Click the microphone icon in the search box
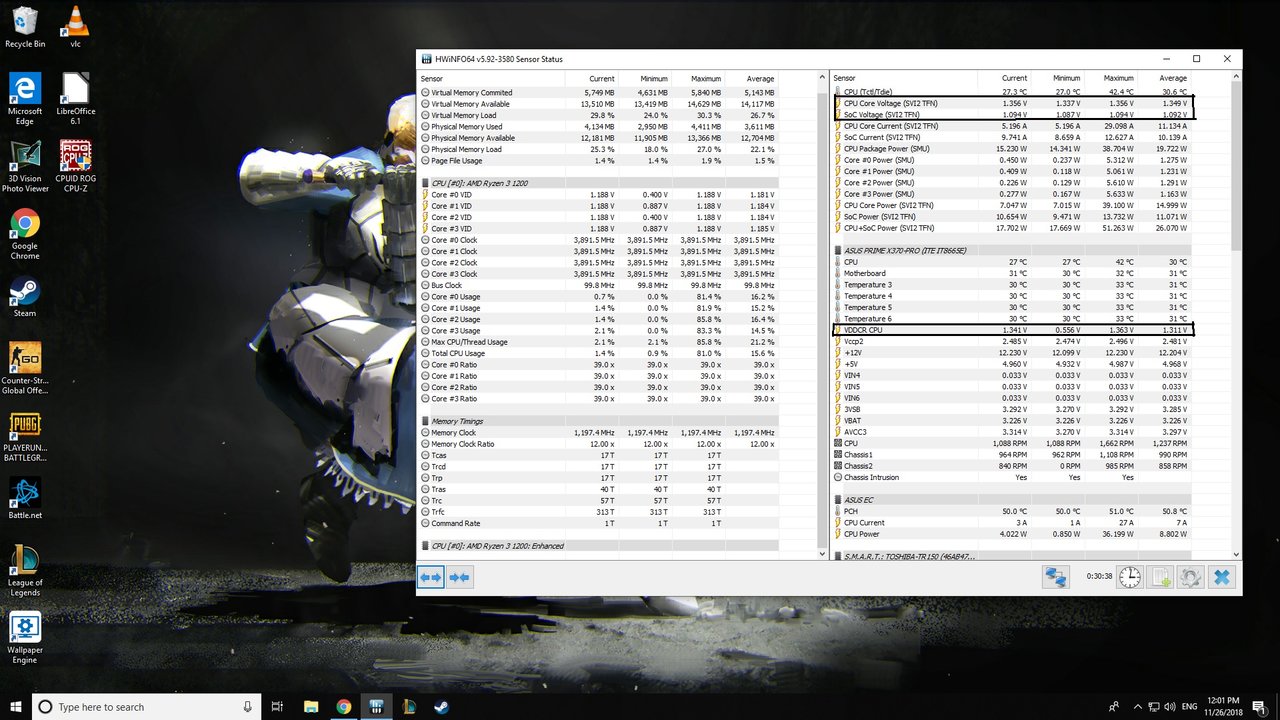The height and width of the screenshot is (720, 1280). pos(248,707)
